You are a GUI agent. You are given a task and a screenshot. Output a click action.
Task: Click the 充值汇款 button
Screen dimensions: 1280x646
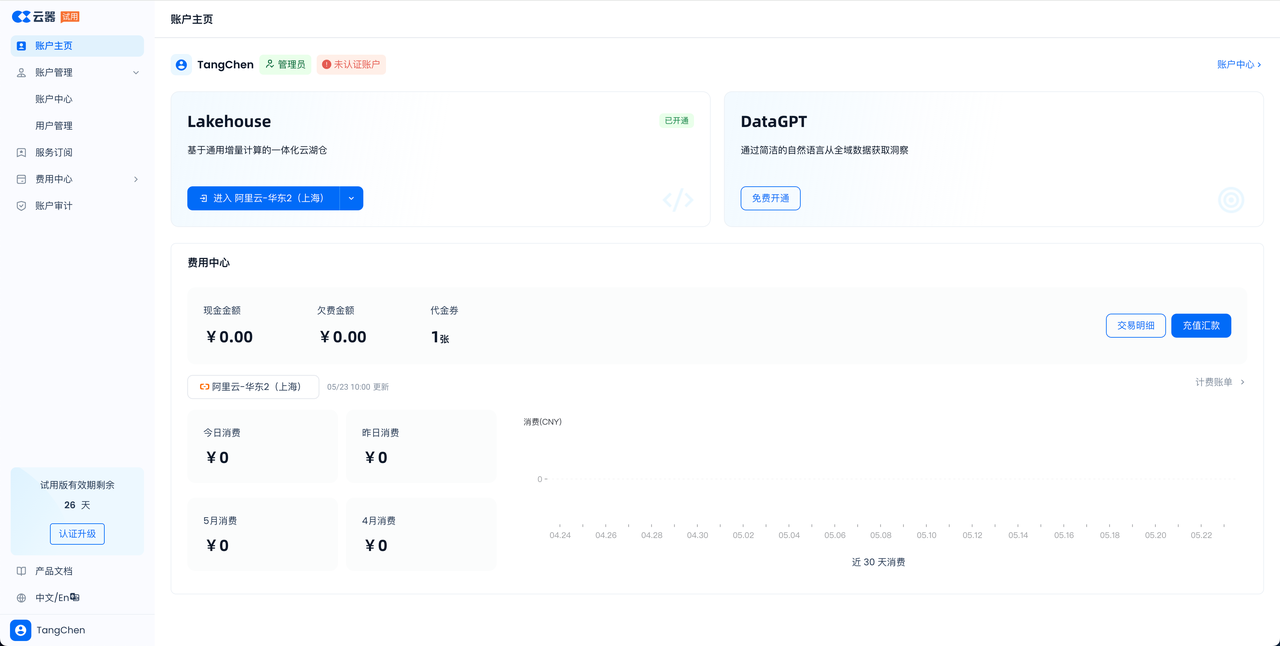pos(1200,326)
